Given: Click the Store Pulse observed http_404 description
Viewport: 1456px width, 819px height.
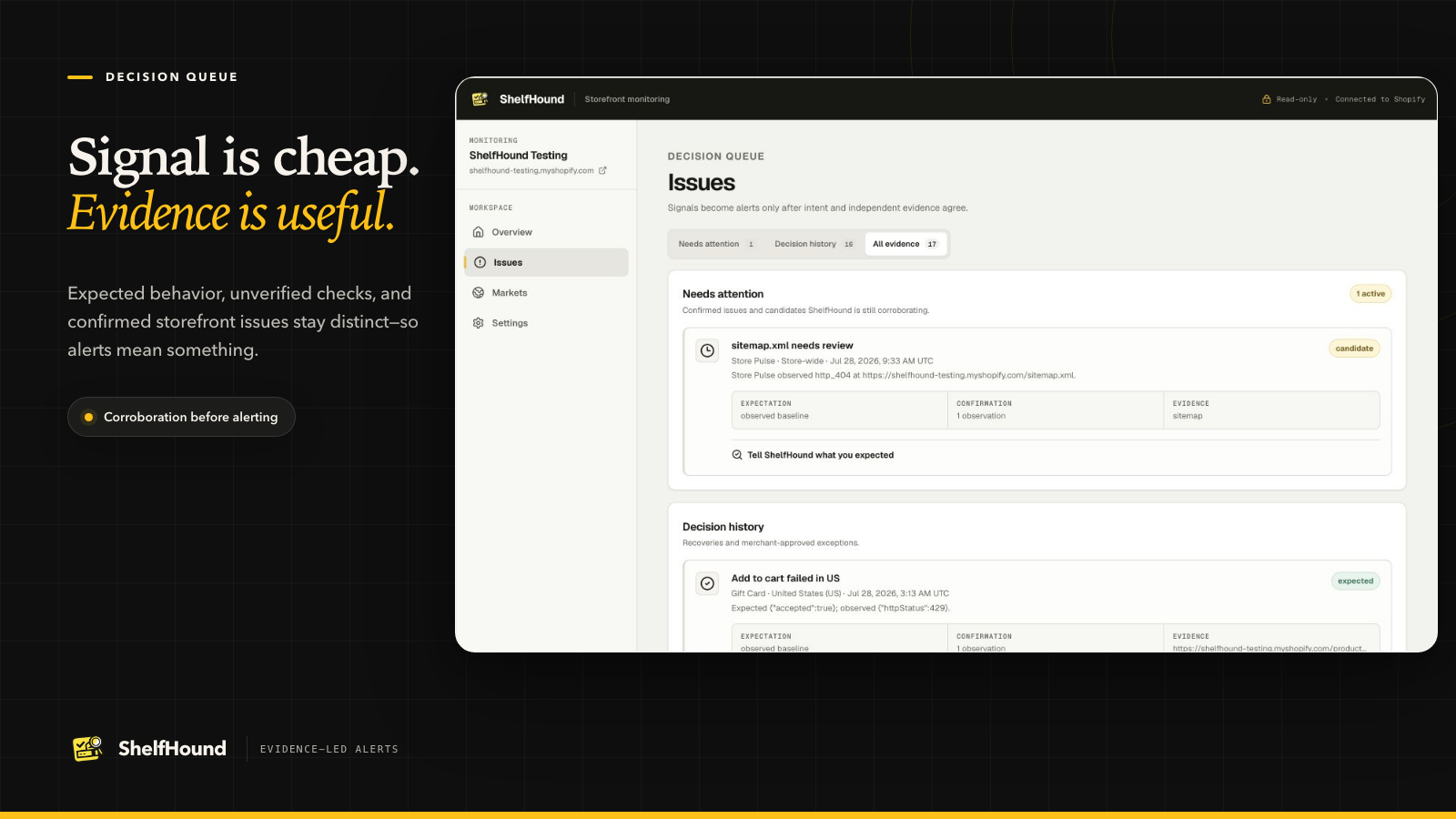Looking at the screenshot, I should (x=903, y=375).
